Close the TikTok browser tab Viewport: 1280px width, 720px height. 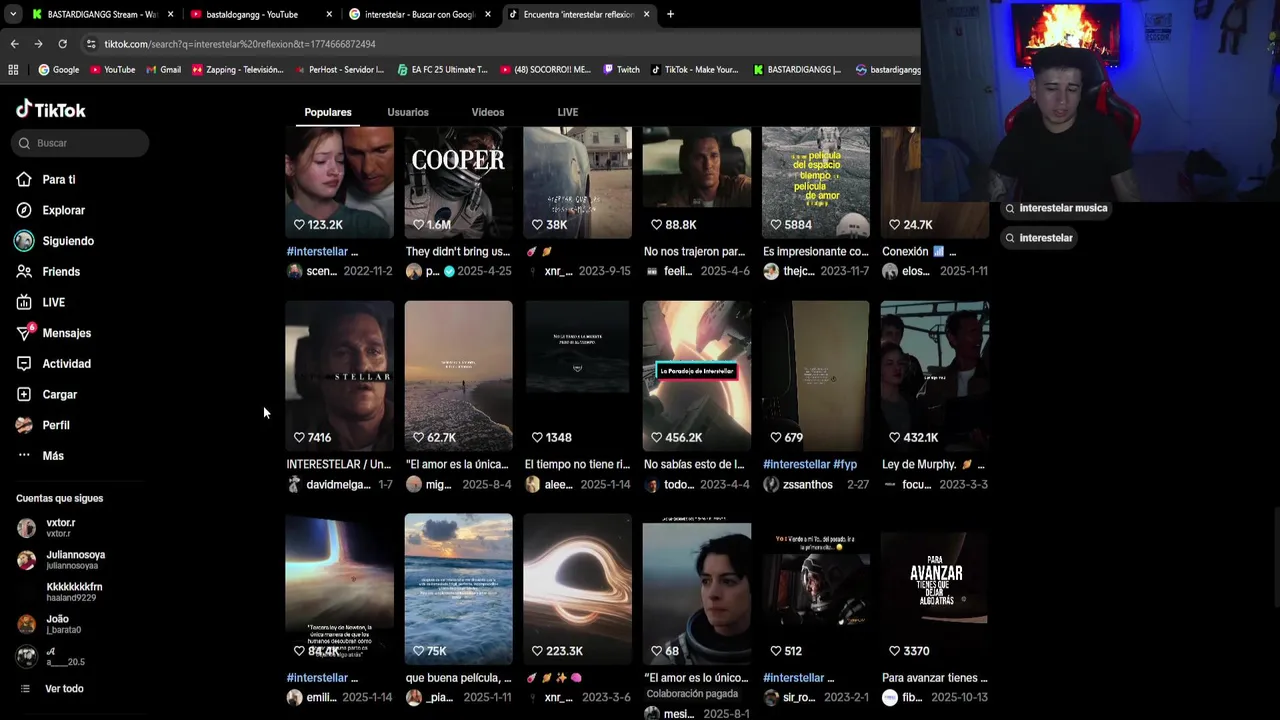646,14
